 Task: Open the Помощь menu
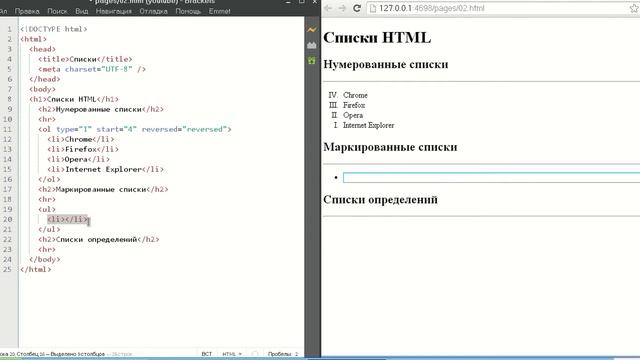[188, 11]
